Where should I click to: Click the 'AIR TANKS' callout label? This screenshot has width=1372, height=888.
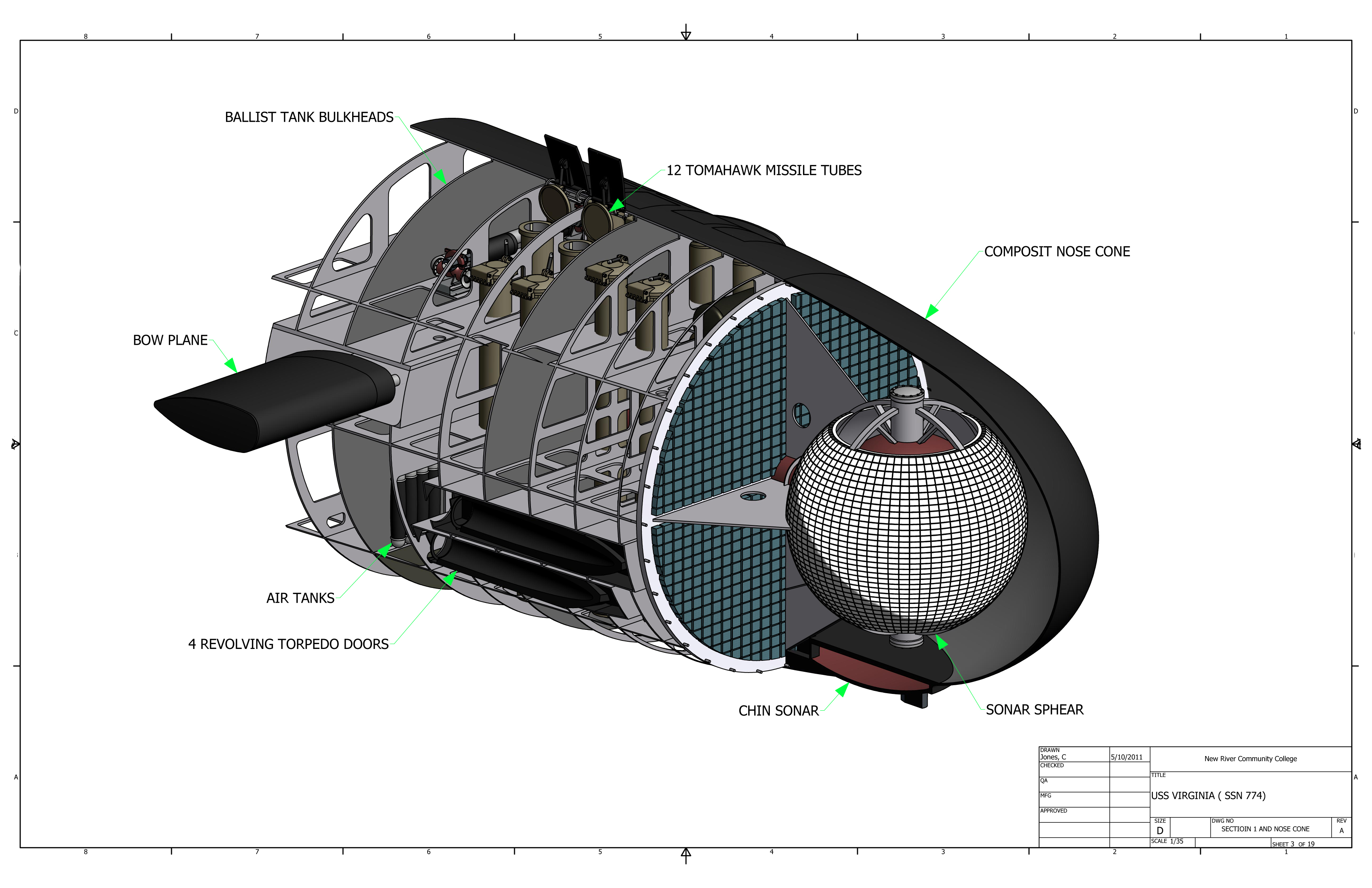coord(300,598)
